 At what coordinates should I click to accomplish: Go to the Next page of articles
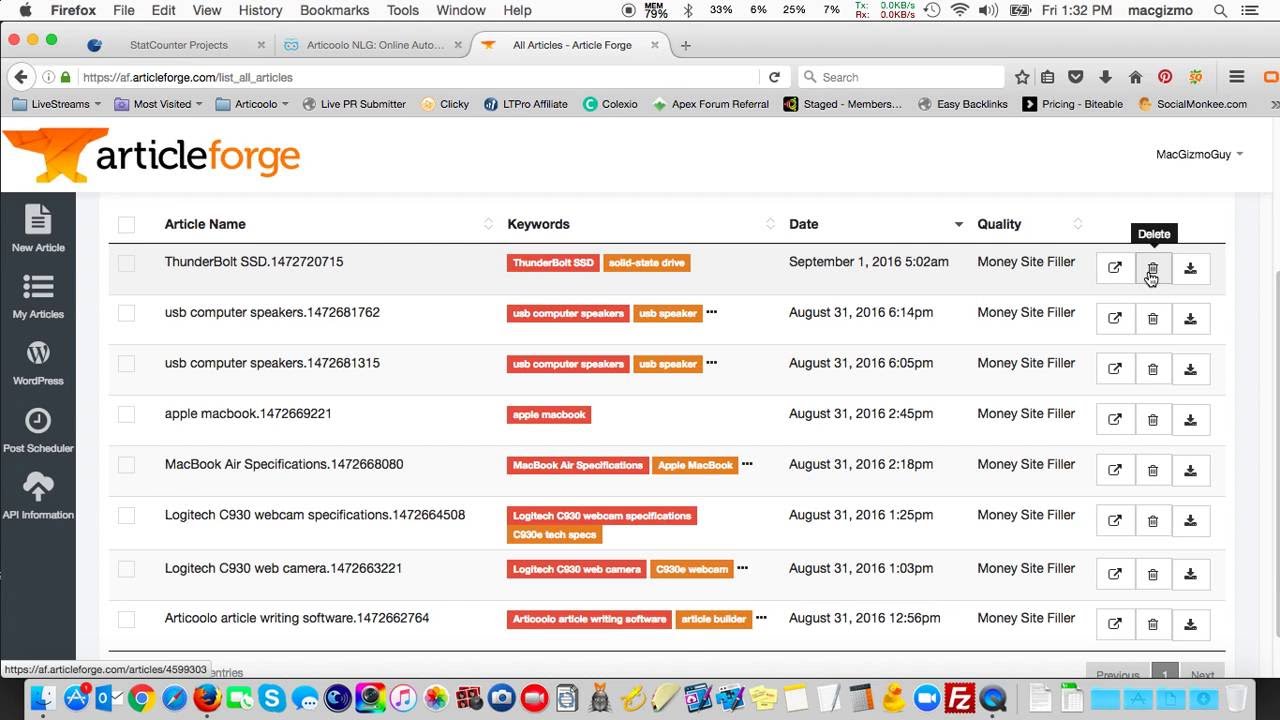1202,675
